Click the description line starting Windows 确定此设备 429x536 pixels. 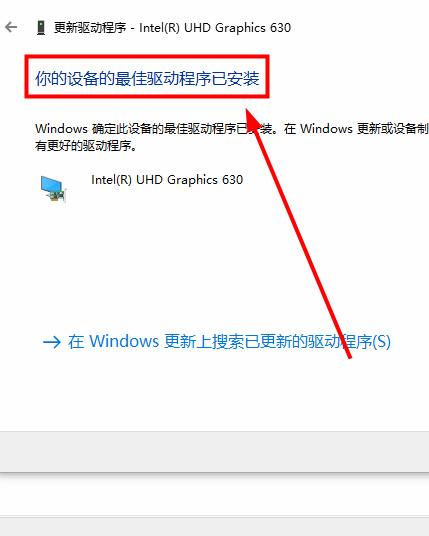pyautogui.click(x=232, y=129)
